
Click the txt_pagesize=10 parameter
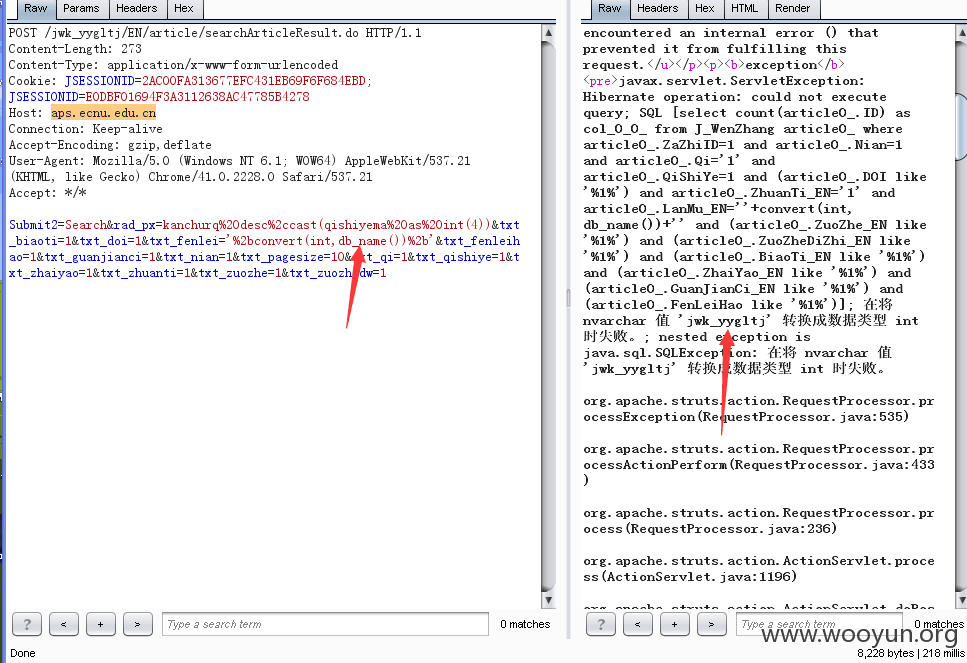coord(292,257)
